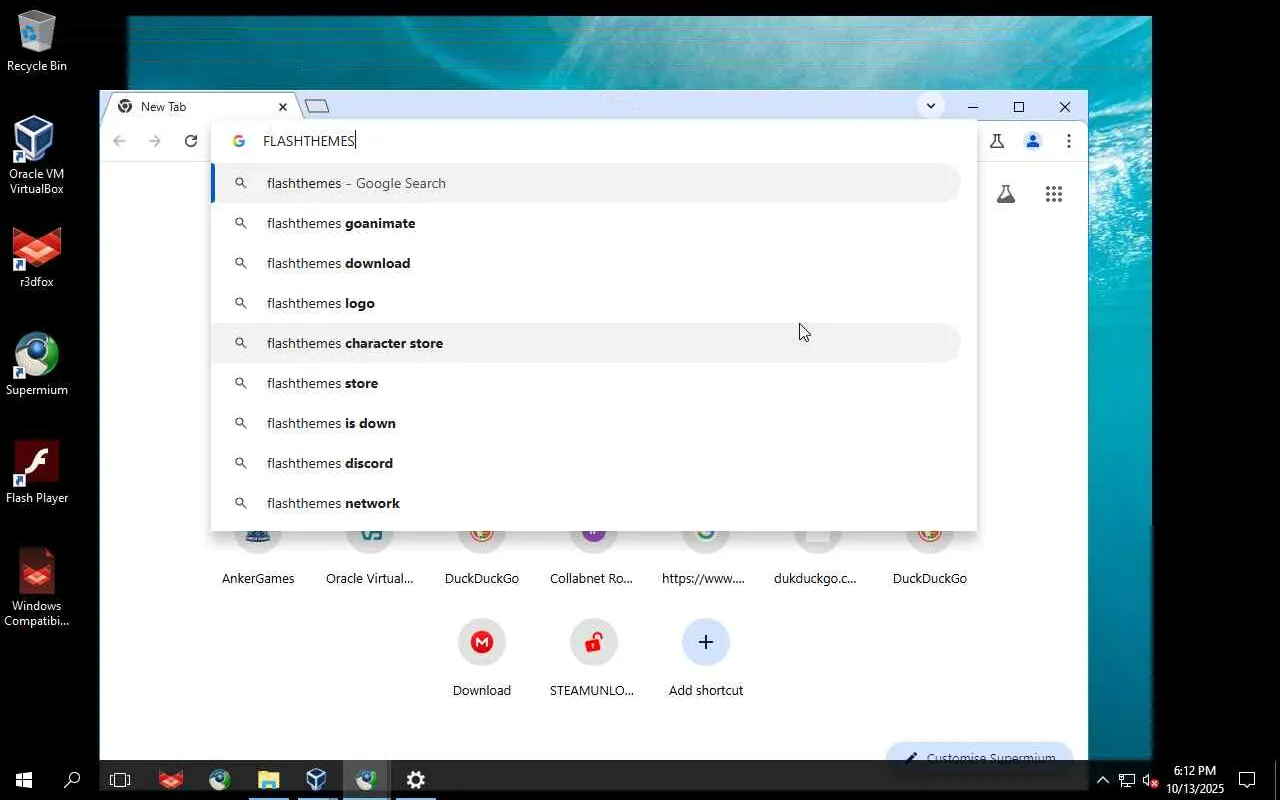Open the profile avatar icon
1280x800 pixels.
(1033, 141)
